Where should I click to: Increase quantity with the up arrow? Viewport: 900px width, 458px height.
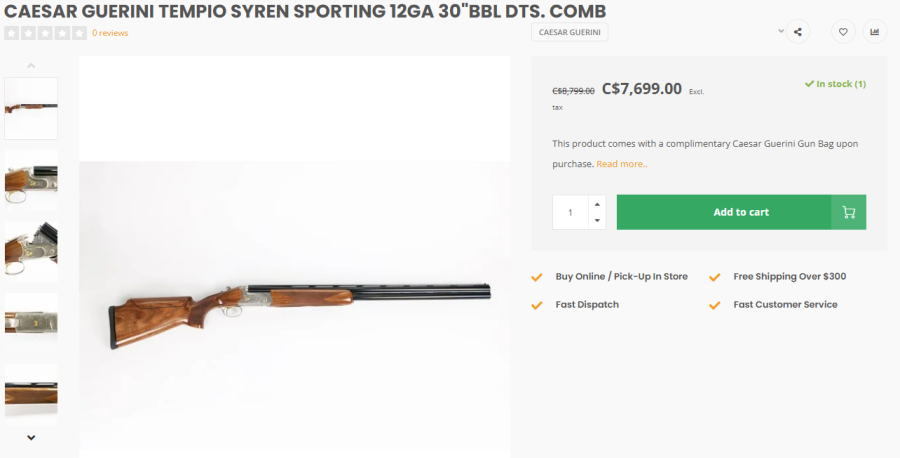click(597, 204)
